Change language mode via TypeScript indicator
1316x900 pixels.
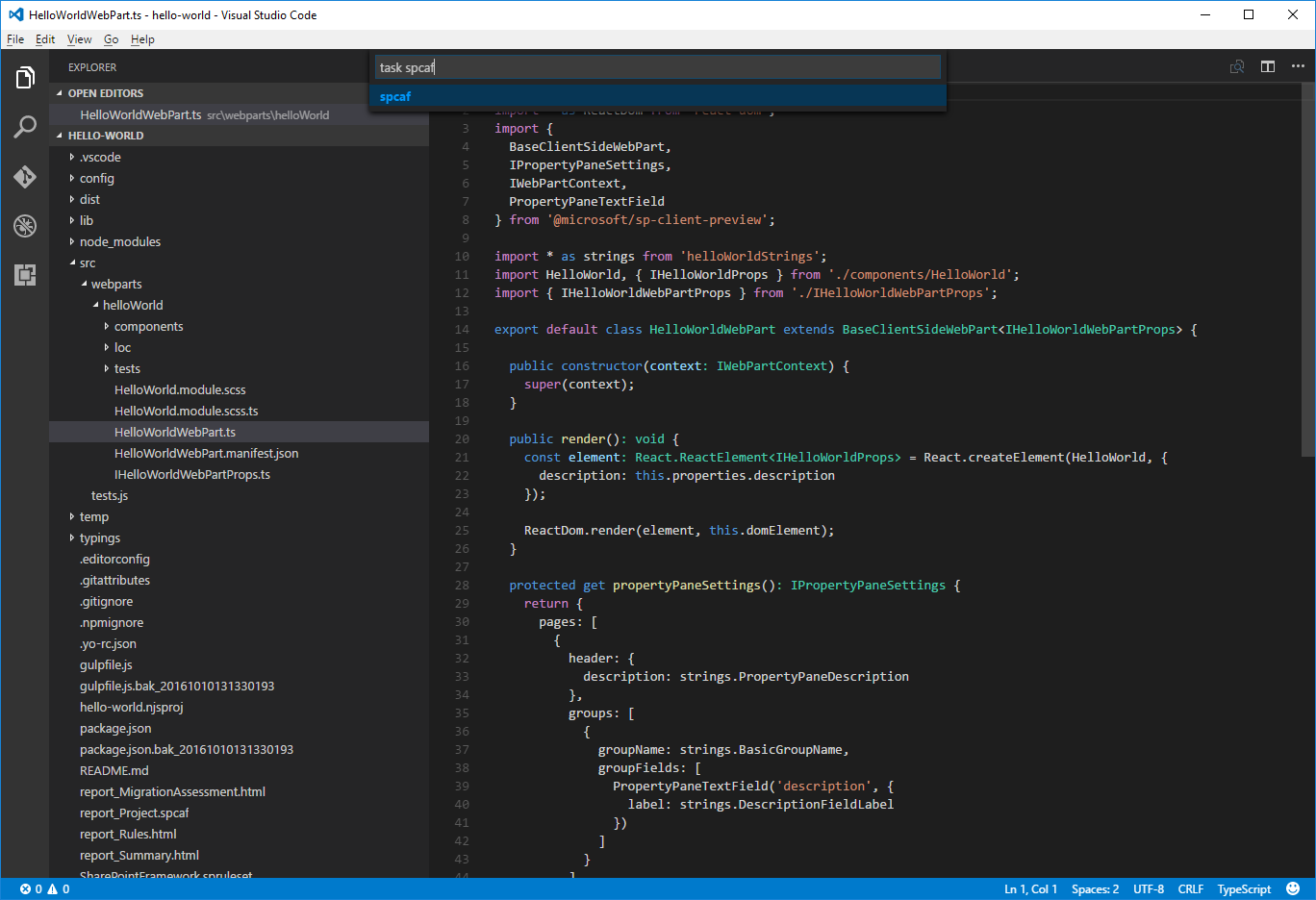pyautogui.click(x=1244, y=889)
